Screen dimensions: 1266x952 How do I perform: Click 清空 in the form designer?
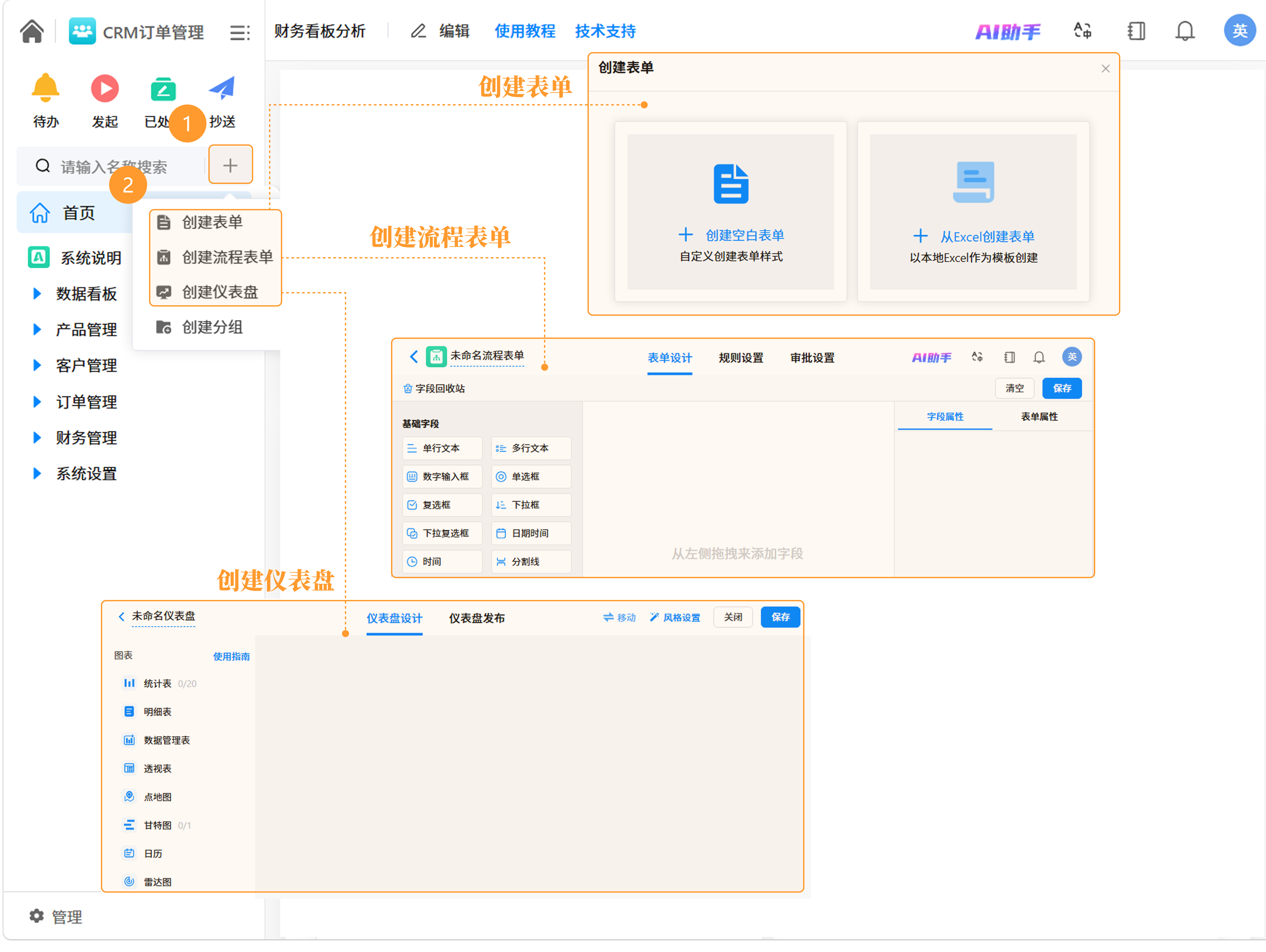[1015, 388]
